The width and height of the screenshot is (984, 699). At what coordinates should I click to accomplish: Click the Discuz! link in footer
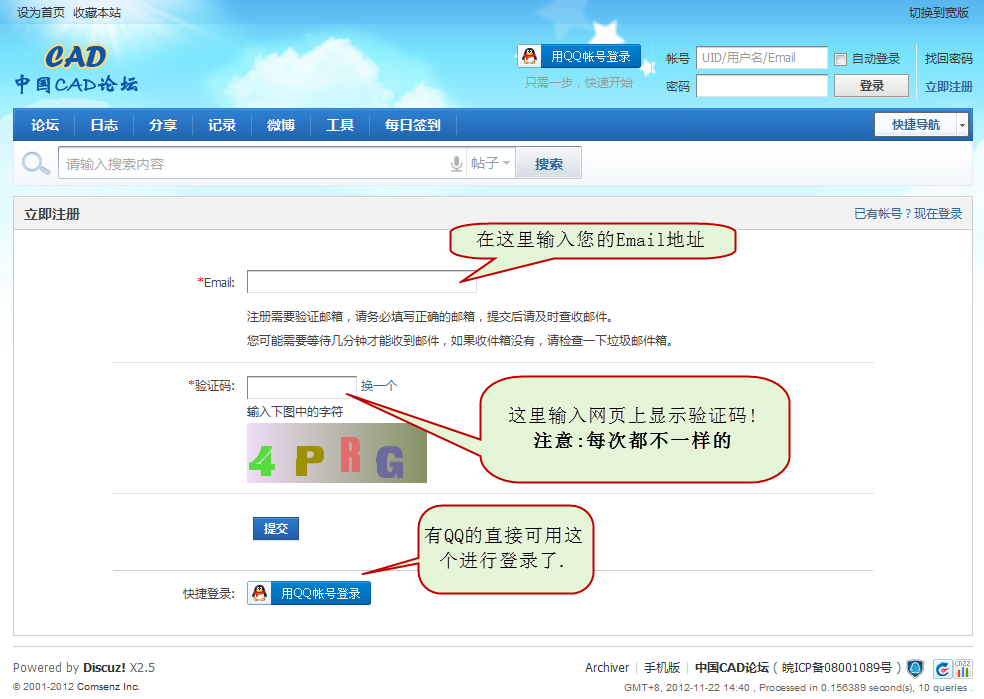coord(104,668)
